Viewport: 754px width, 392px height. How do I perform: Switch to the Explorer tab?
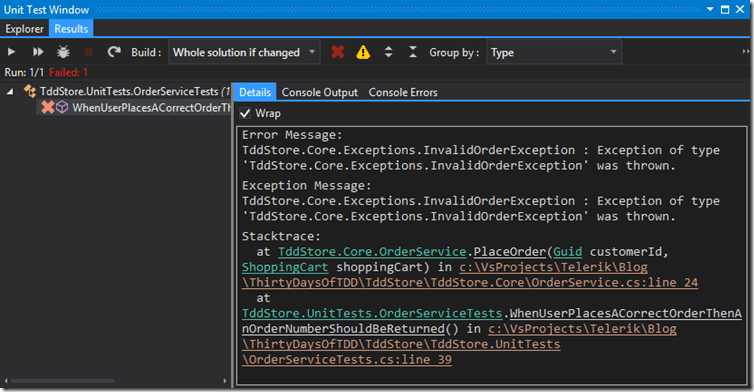pyautogui.click(x=24, y=29)
